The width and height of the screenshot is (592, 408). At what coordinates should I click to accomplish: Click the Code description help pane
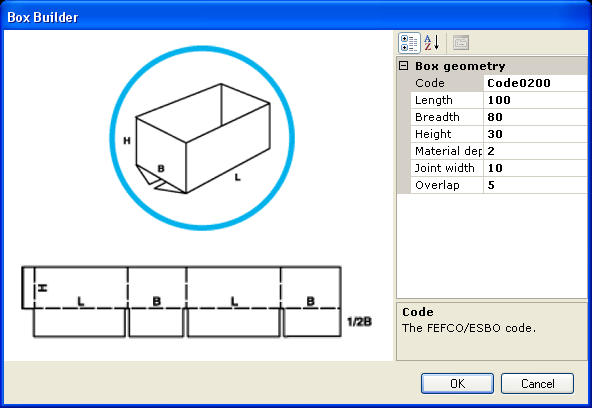(492, 331)
